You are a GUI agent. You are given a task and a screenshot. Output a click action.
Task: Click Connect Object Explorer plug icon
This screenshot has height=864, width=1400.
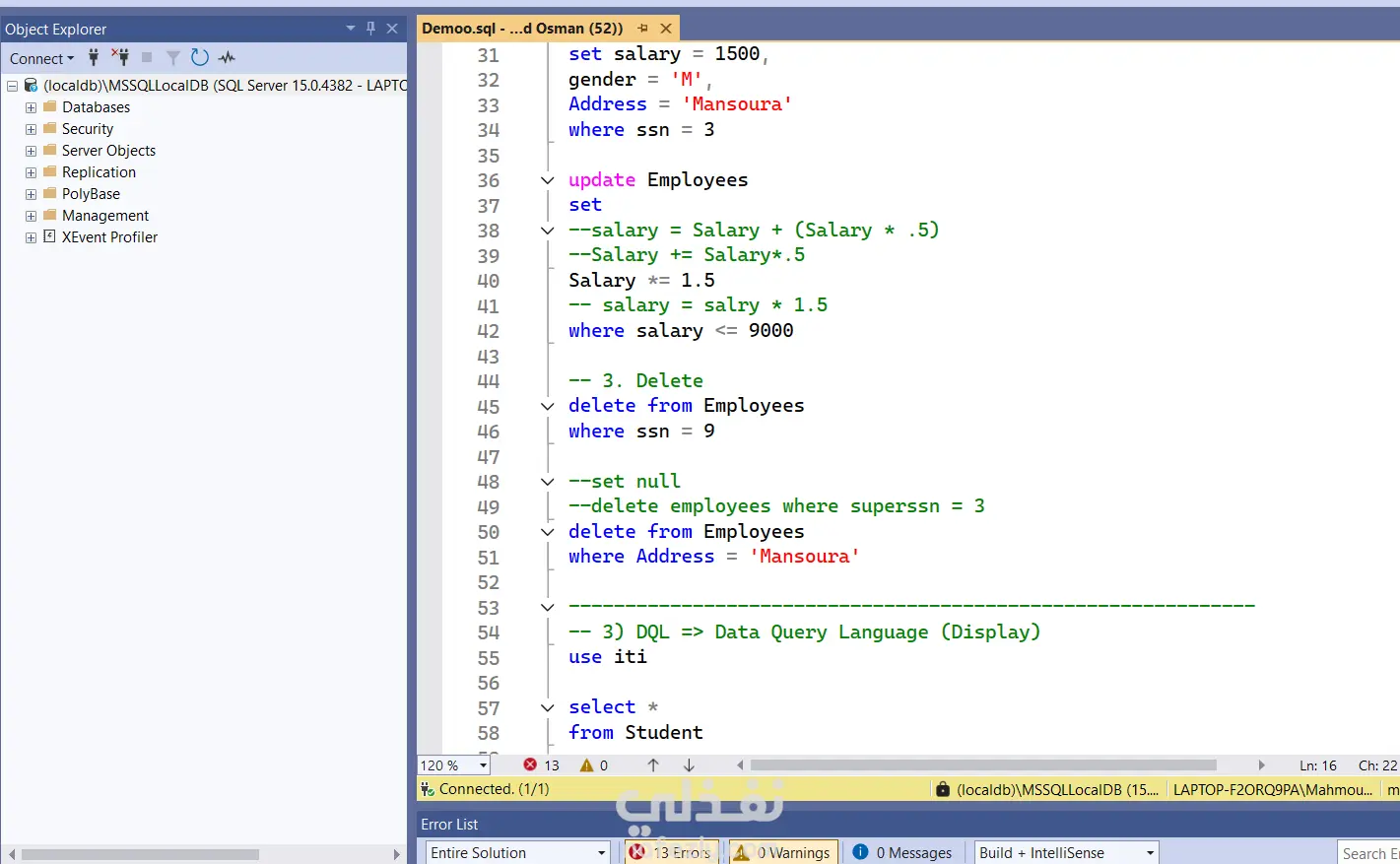click(94, 57)
